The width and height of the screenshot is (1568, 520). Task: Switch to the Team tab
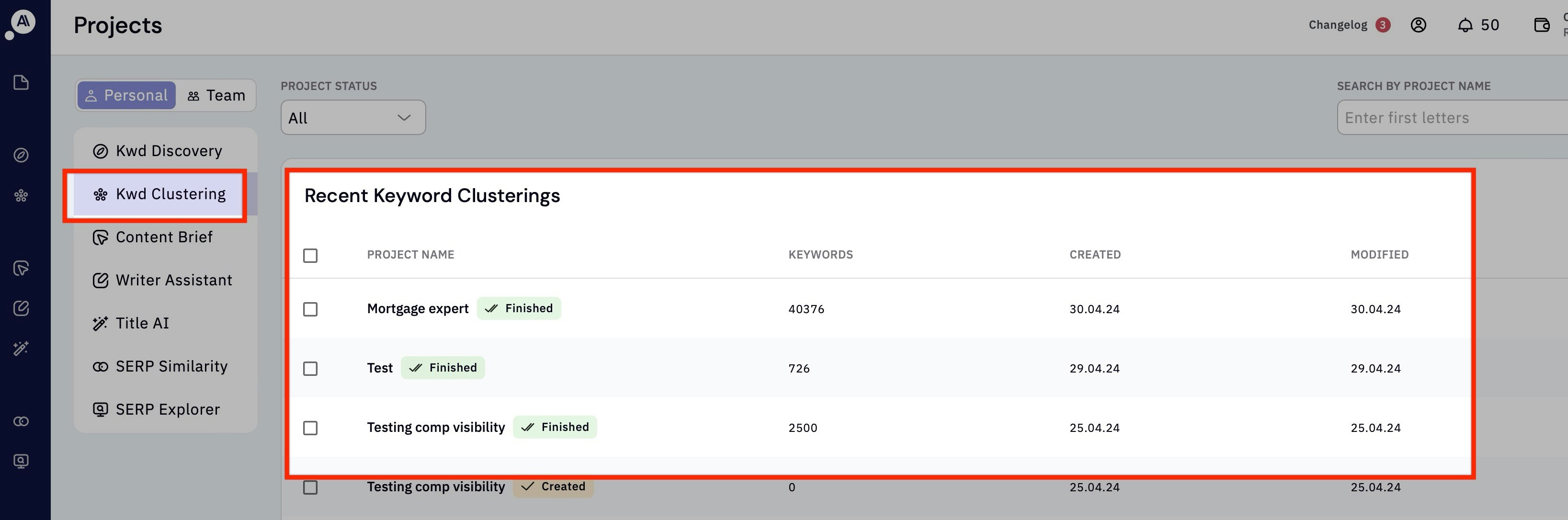click(x=216, y=96)
